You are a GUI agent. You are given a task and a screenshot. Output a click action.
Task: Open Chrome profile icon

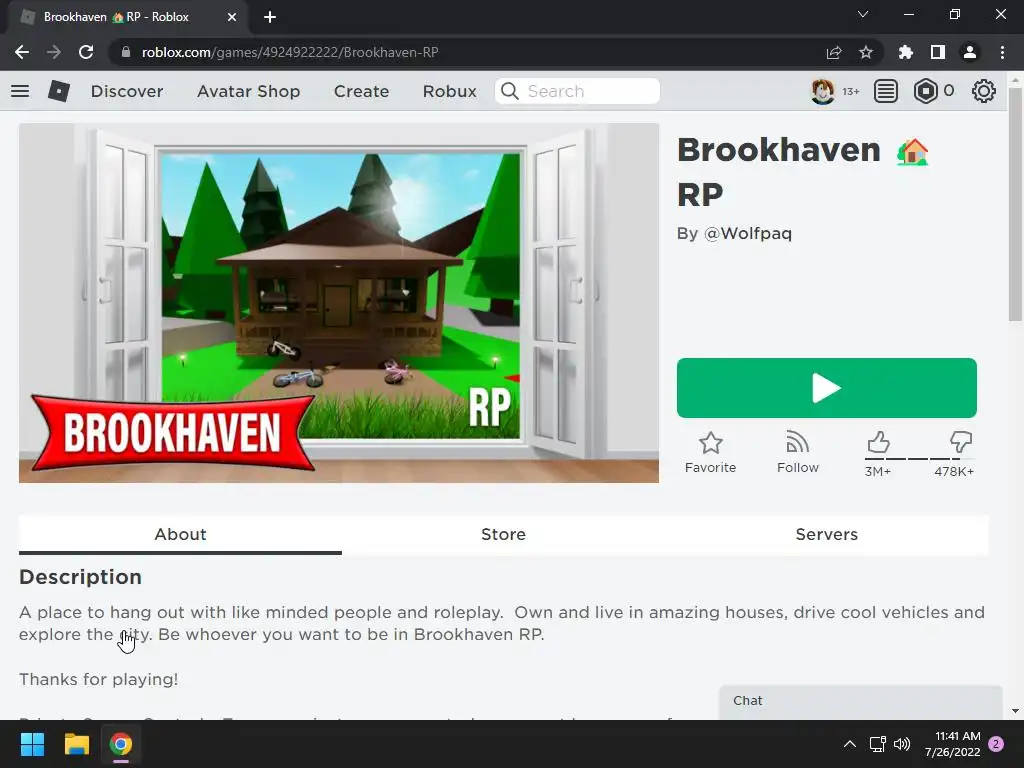(x=970, y=52)
